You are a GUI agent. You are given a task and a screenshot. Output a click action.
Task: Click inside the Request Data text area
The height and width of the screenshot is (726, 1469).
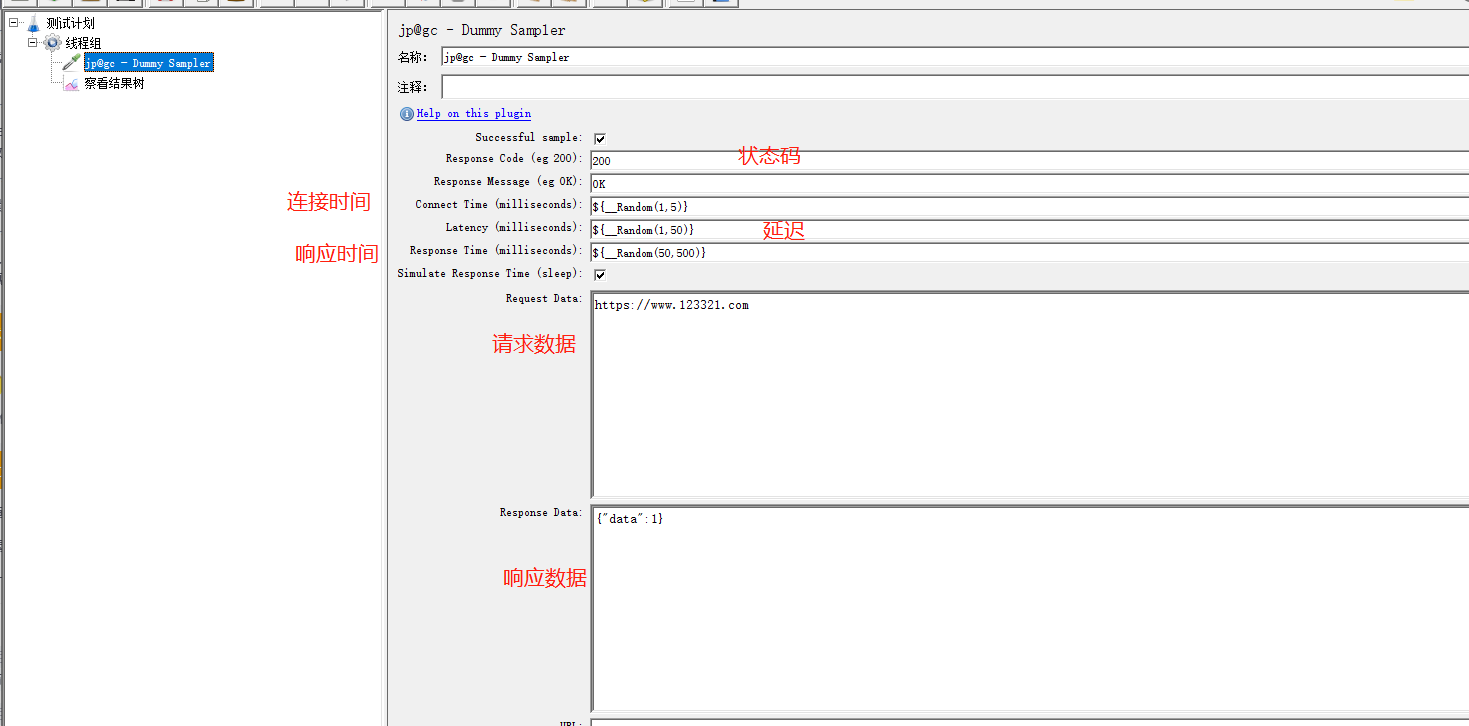[x=1030, y=395]
